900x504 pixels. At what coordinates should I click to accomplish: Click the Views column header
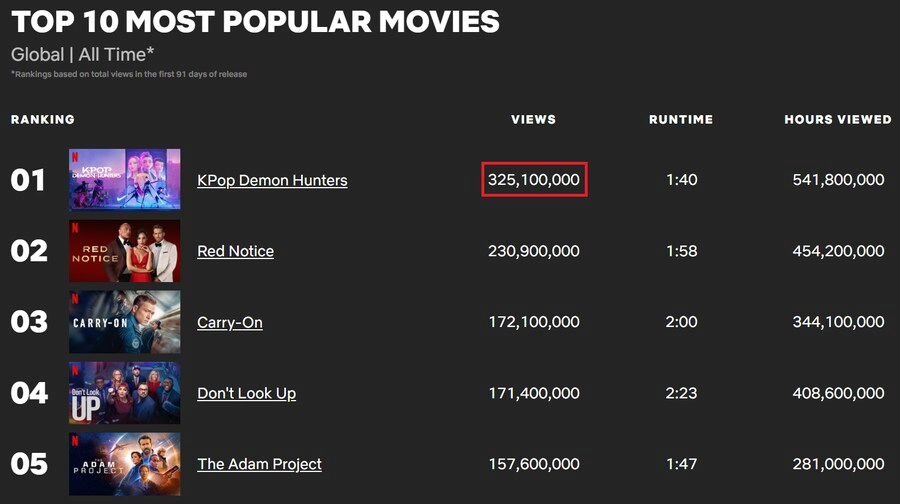click(x=533, y=119)
